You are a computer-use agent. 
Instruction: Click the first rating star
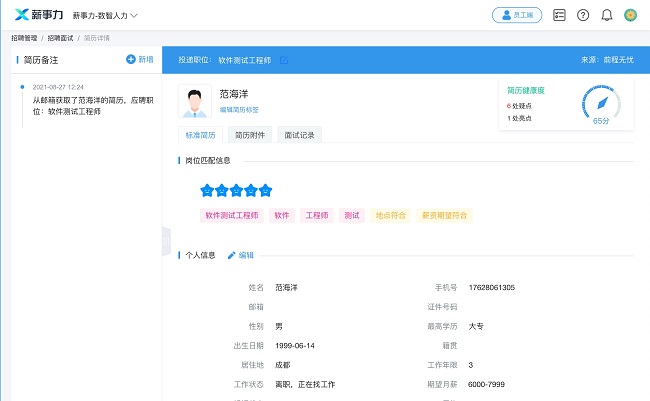pyautogui.click(x=207, y=190)
